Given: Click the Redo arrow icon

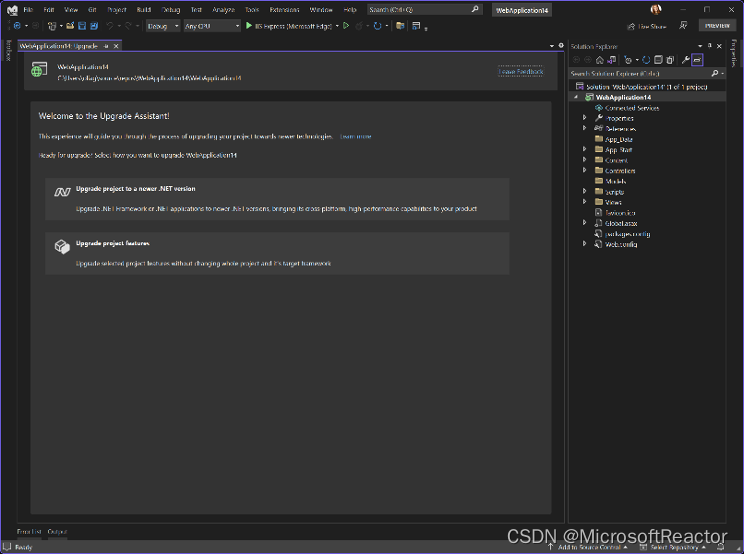Looking at the screenshot, I should [x=128, y=26].
